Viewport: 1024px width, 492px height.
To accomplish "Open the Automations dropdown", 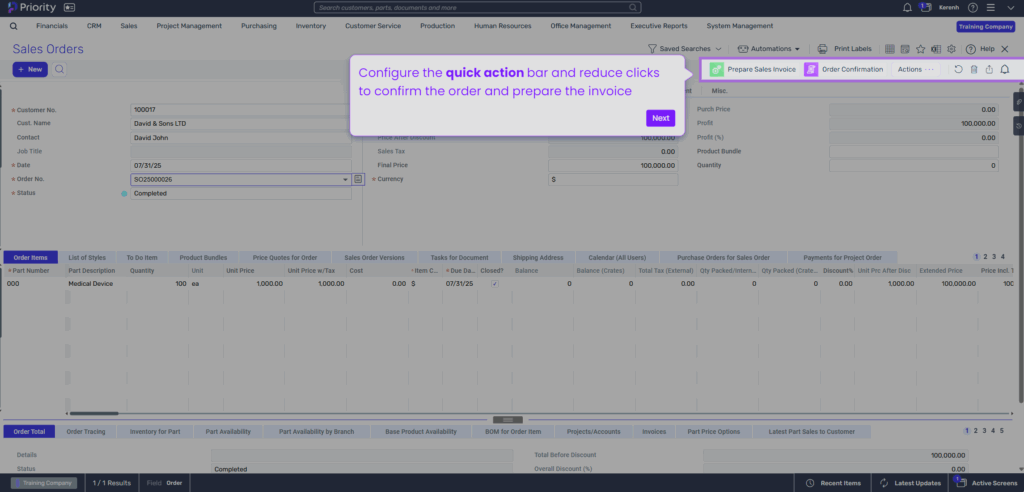I will (769, 49).
